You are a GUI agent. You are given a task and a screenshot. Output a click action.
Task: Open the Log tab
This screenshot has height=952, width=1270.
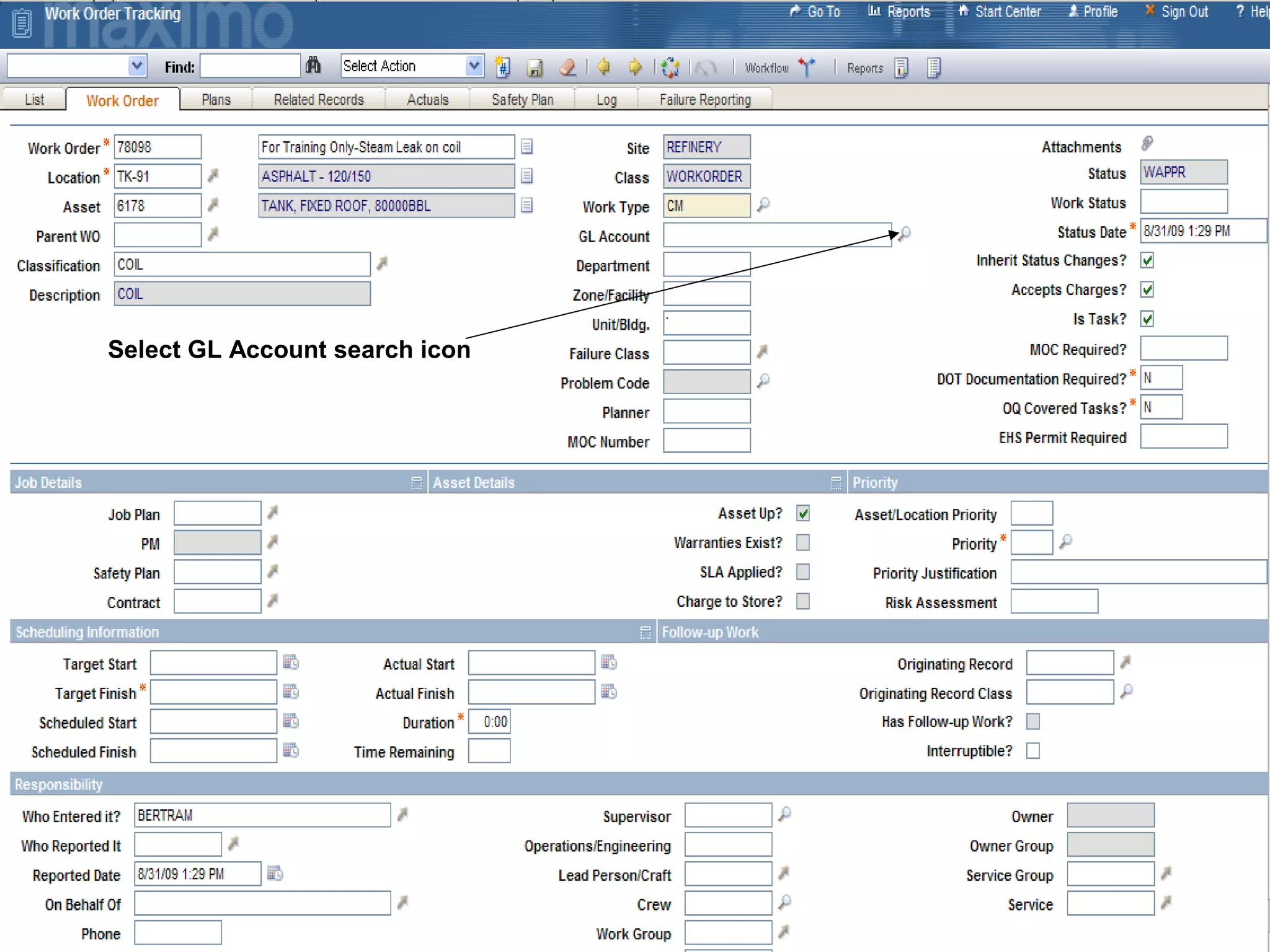[x=606, y=100]
